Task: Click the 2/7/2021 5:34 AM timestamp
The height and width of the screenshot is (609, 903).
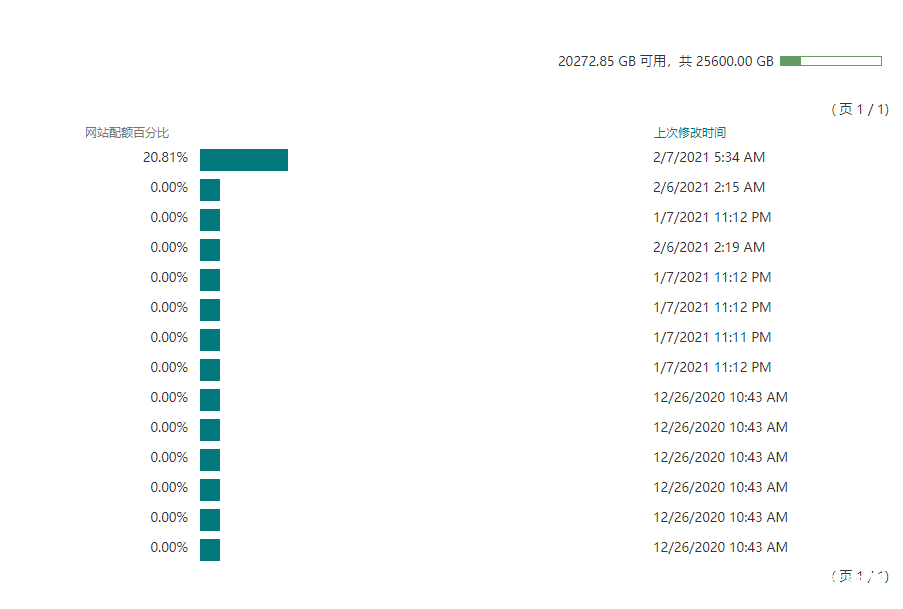Action: click(709, 157)
